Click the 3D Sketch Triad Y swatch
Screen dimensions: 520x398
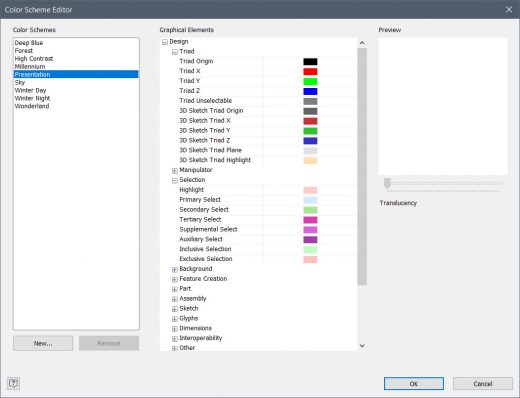310,131
